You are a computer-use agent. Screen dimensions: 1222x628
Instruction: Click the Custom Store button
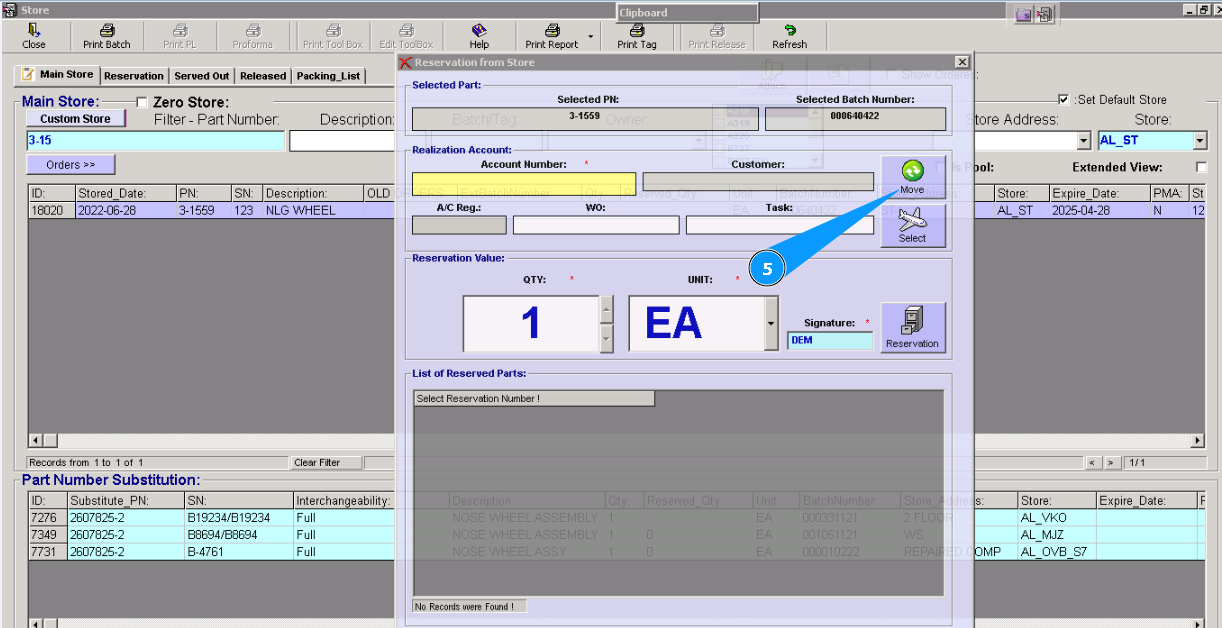[75, 119]
